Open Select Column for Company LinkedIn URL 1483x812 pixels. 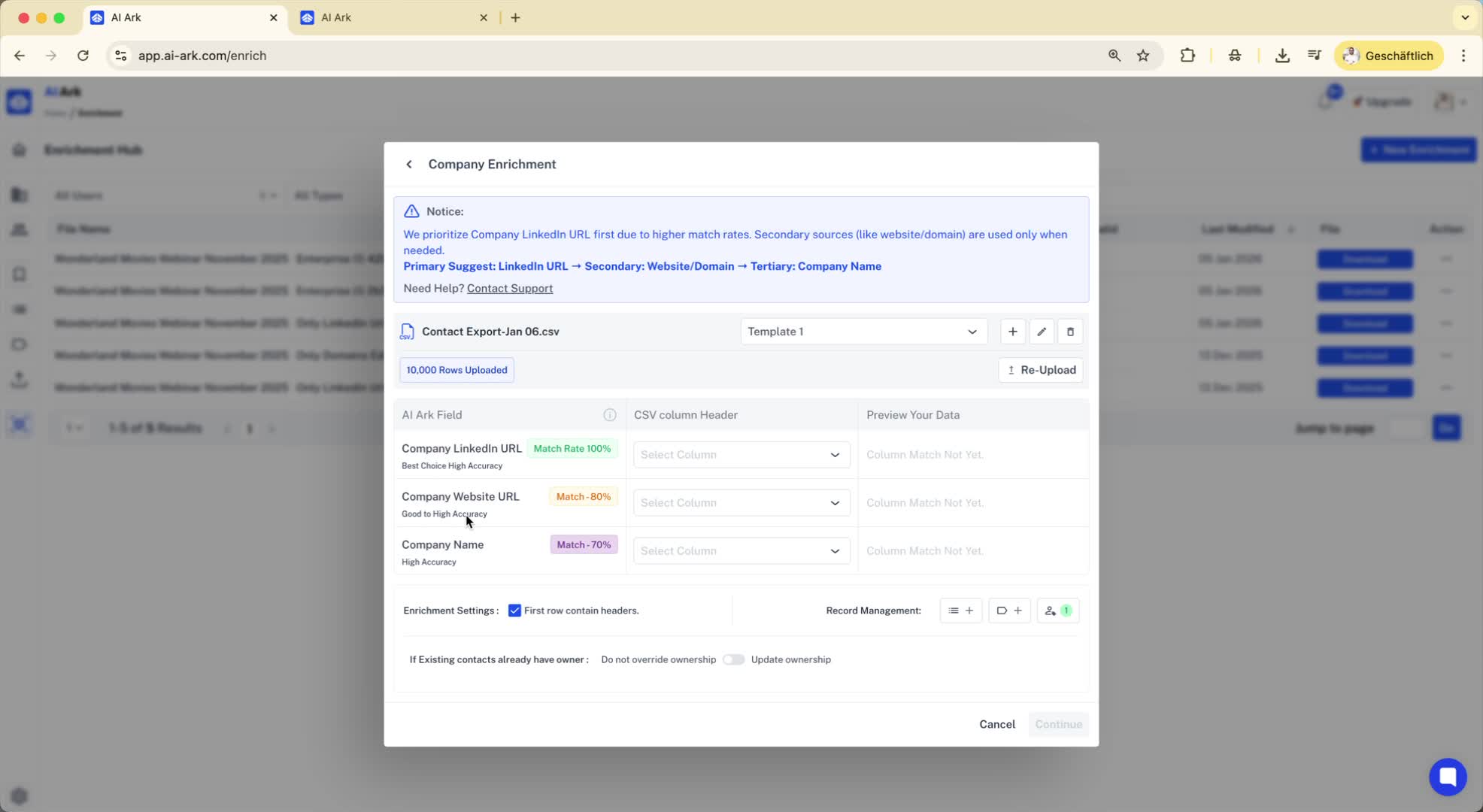(741, 455)
